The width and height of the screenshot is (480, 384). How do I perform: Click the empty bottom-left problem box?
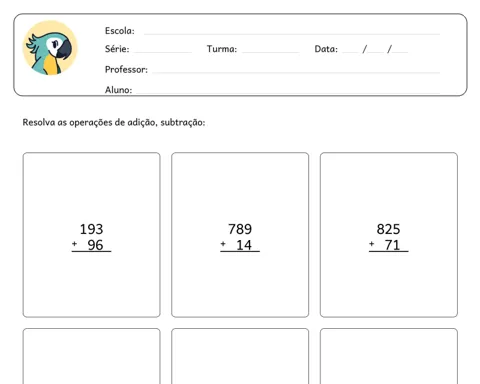(92, 356)
